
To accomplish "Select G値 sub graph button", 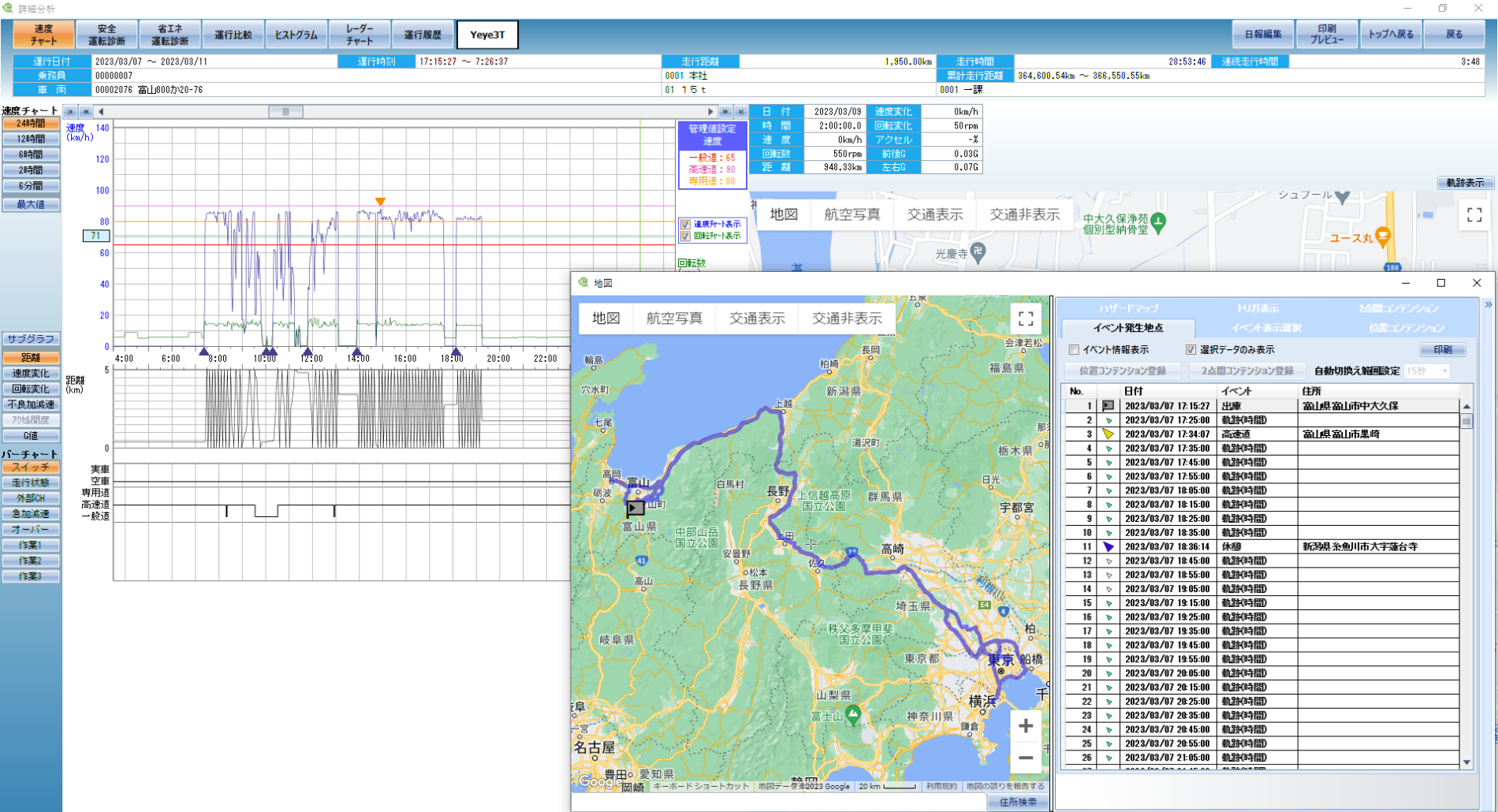I will tap(31, 436).
